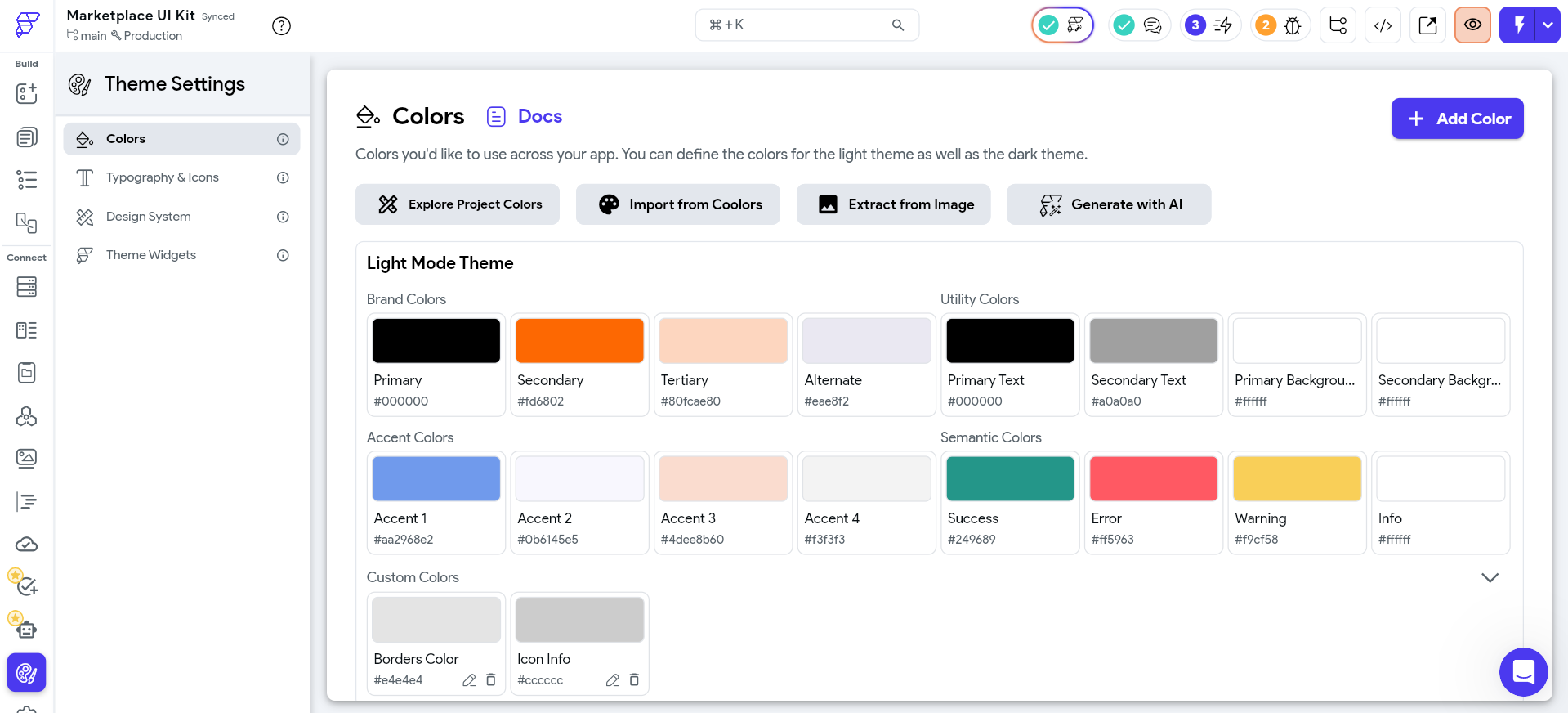Click the bug debug icon in top bar
The image size is (1568, 713).
pyautogui.click(x=1292, y=25)
